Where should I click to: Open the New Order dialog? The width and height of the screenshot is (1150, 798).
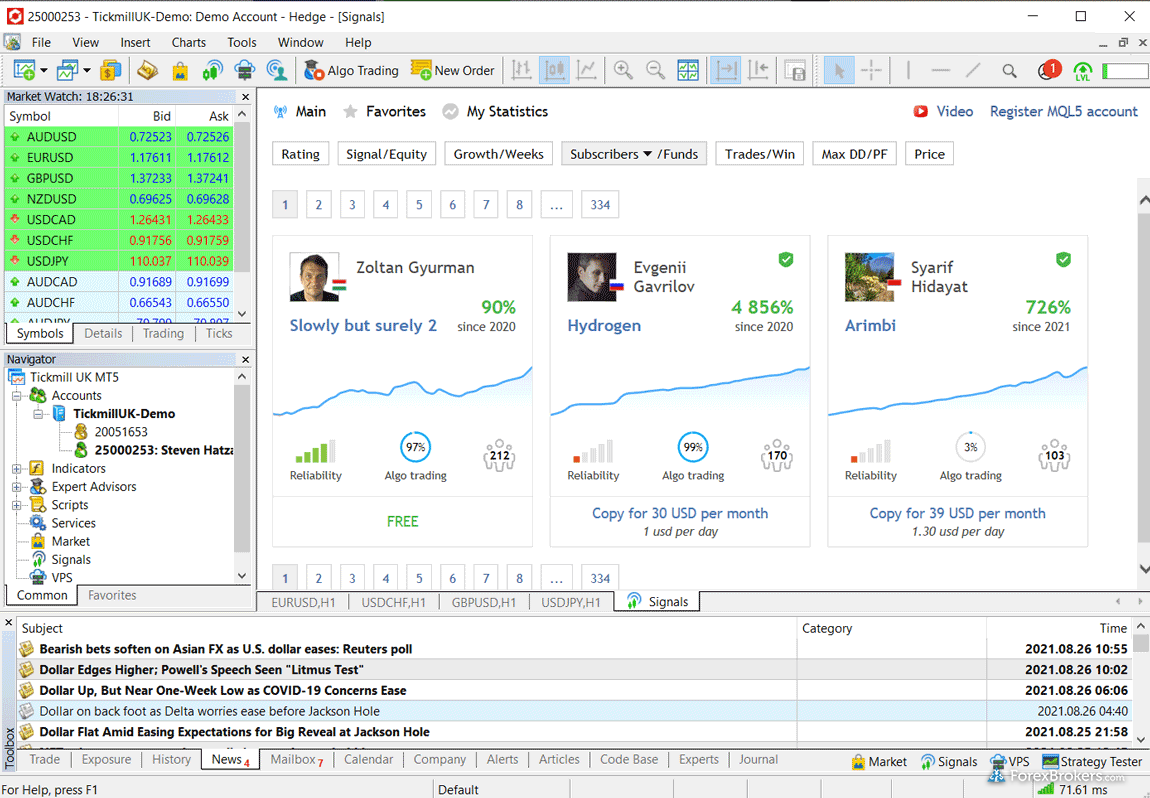(x=453, y=70)
